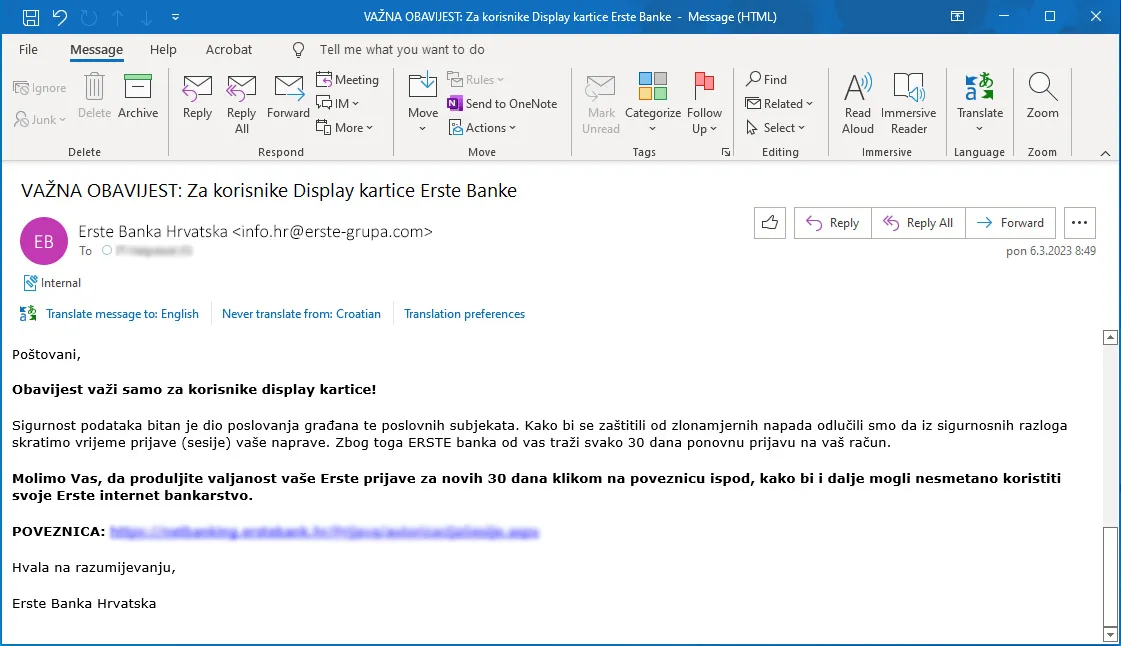Start Read Aloud
The width and height of the screenshot is (1121, 646).
tap(858, 104)
